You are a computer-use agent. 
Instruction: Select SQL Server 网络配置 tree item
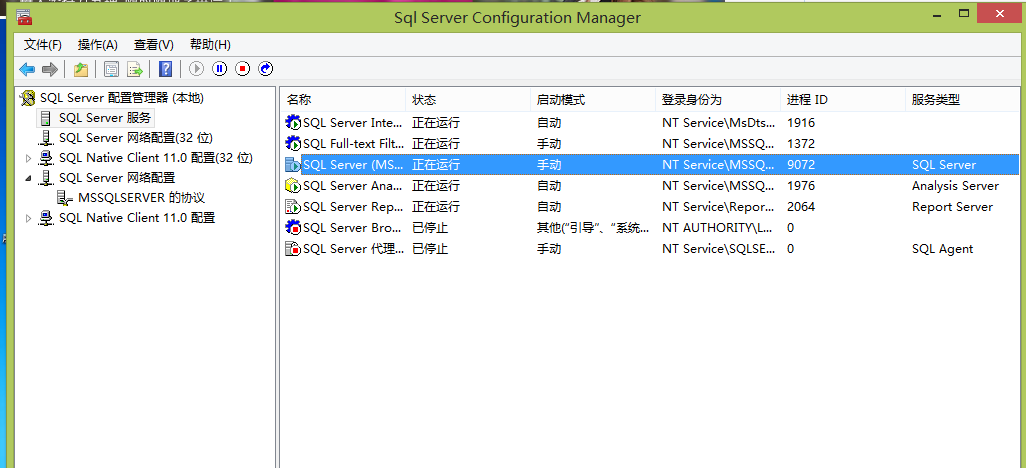[117, 178]
